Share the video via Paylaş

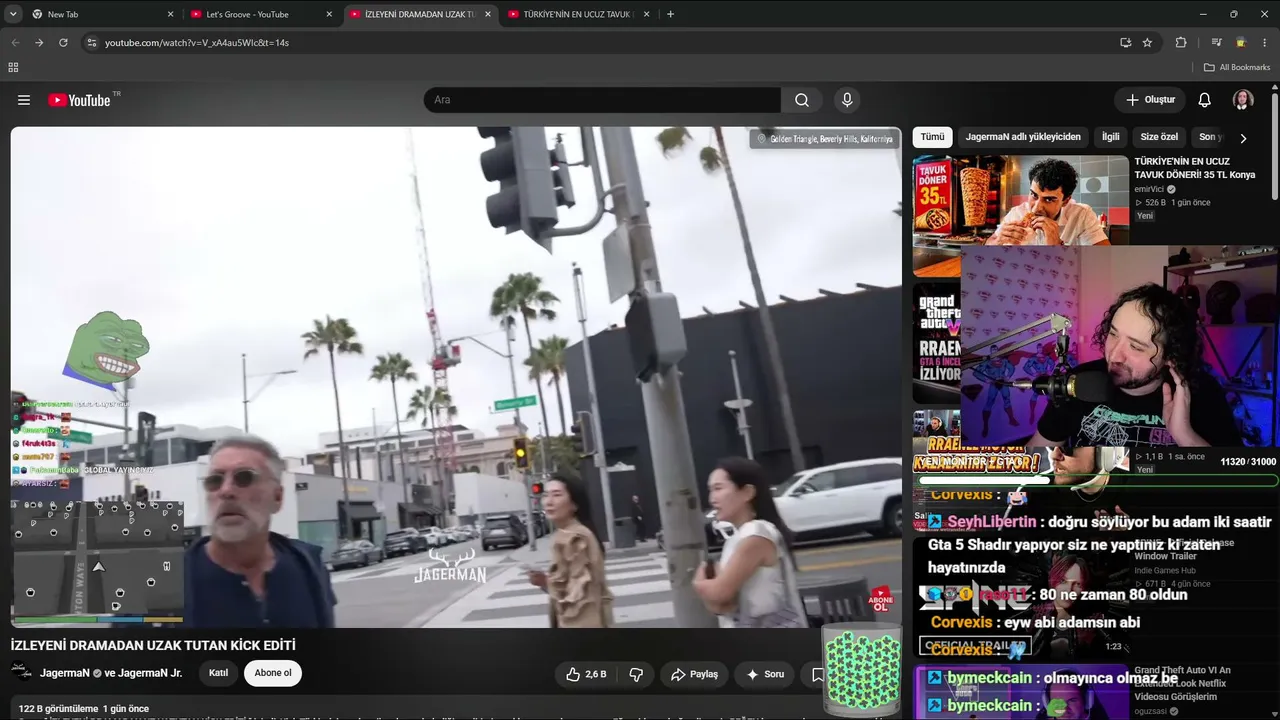coord(694,674)
